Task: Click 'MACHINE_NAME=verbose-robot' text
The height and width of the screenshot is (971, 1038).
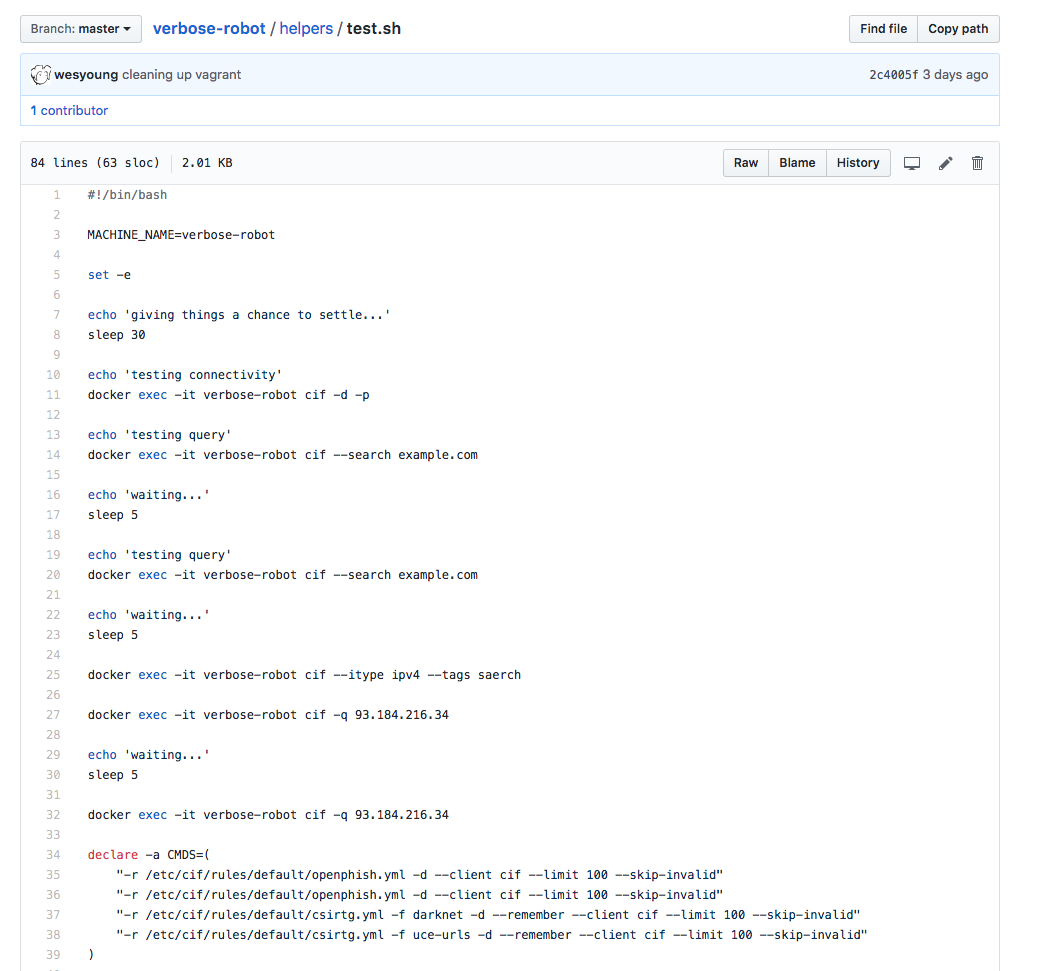Action: pos(181,235)
